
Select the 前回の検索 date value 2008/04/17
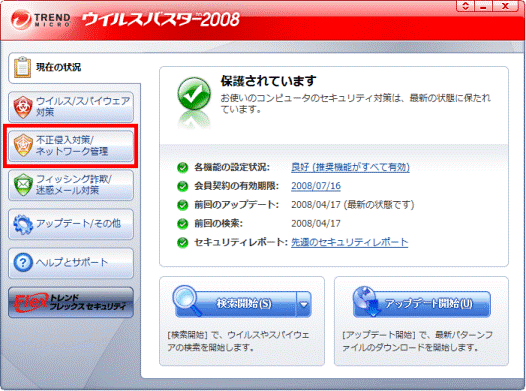316,223
